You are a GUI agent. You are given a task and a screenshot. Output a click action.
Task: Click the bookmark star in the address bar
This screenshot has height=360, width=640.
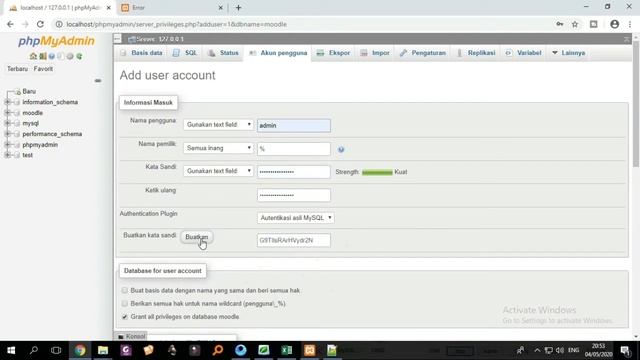pyautogui.click(x=575, y=24)
